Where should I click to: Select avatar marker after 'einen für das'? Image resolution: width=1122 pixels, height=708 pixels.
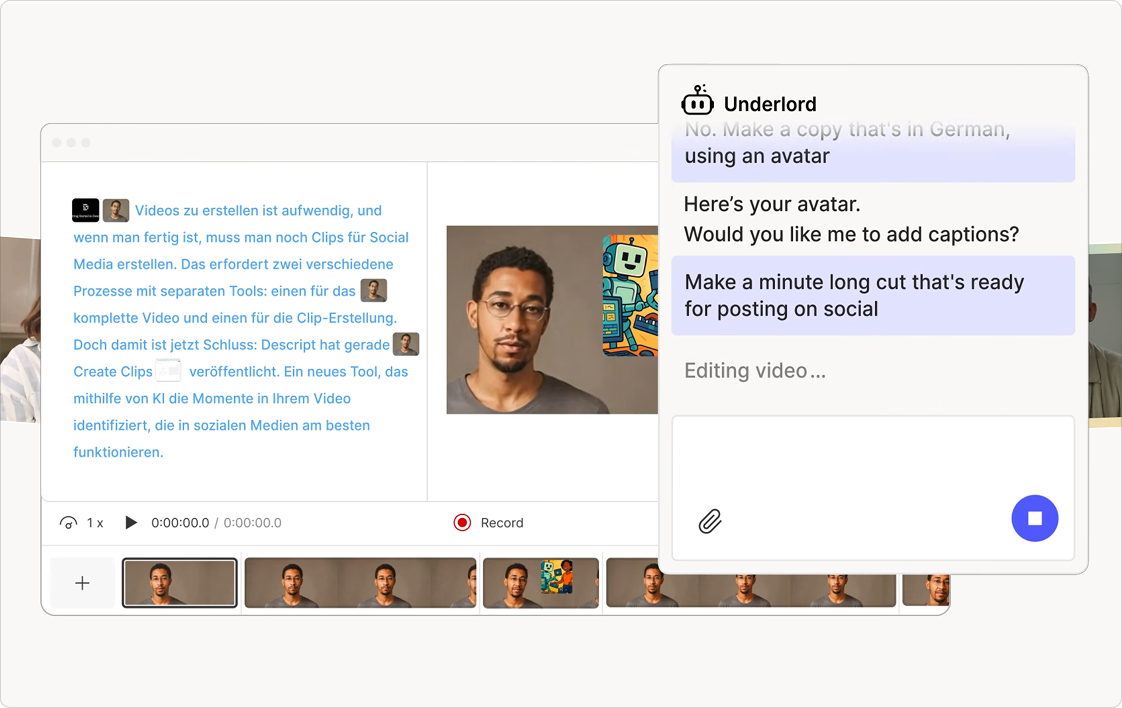click(373, 291)
